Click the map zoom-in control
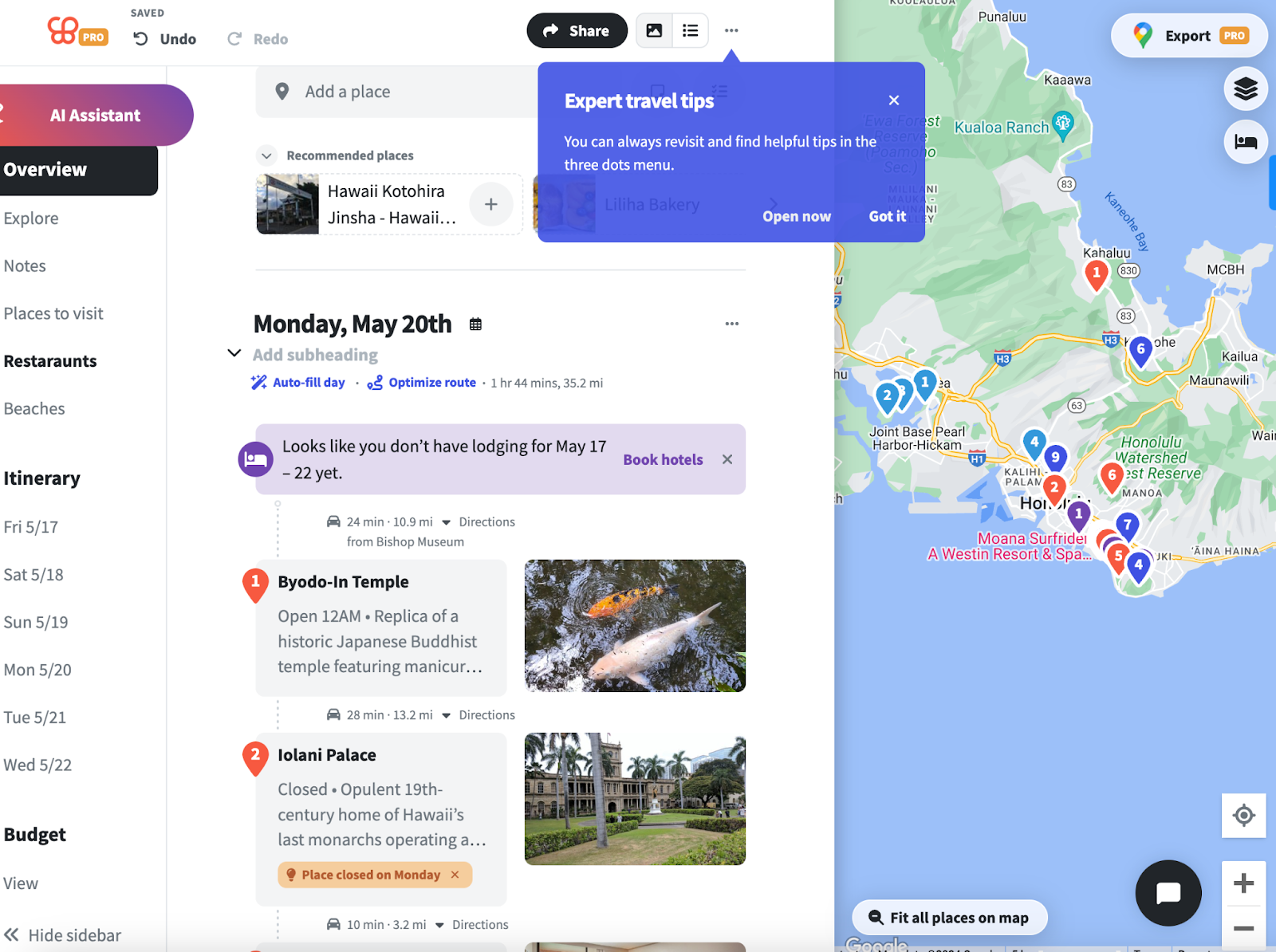This screenshot has height=952, width=1276. tap(1243, 883)
